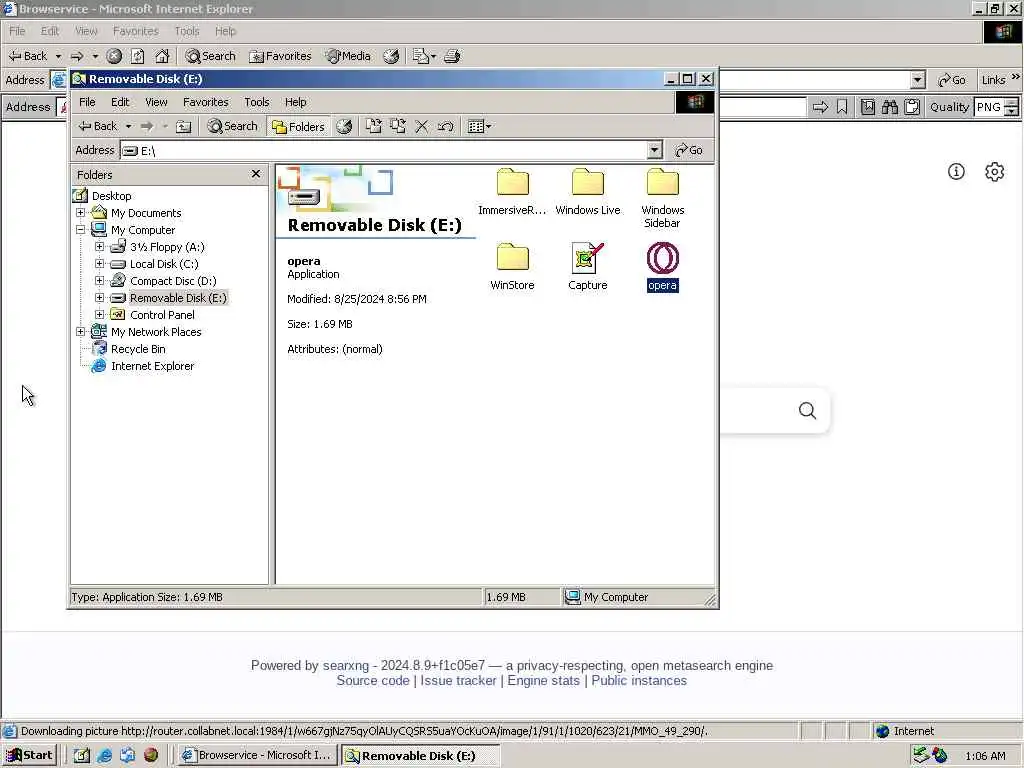Select Recycle Bin in folder tree

(138, 349)
